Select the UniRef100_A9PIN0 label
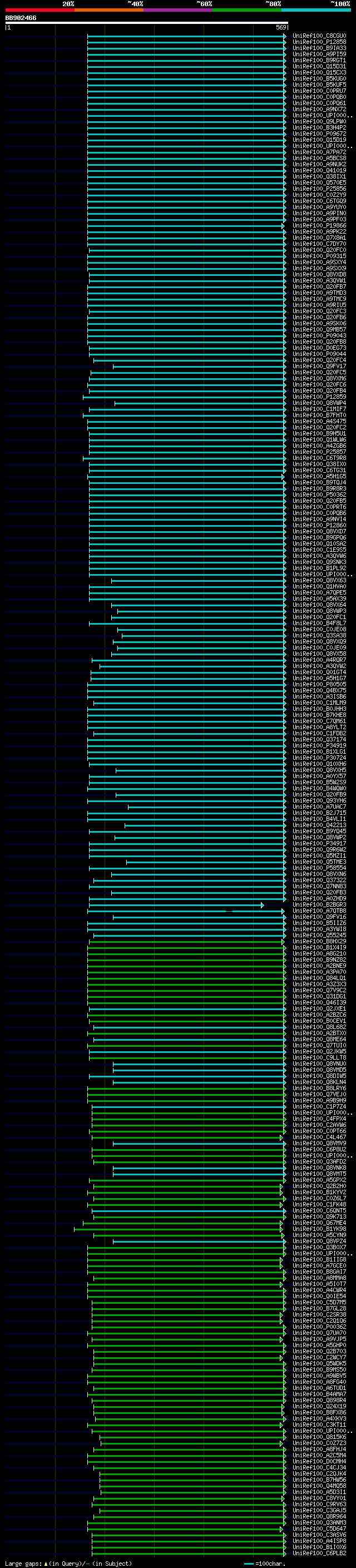 pyautogui.click(x=319, y=213)
